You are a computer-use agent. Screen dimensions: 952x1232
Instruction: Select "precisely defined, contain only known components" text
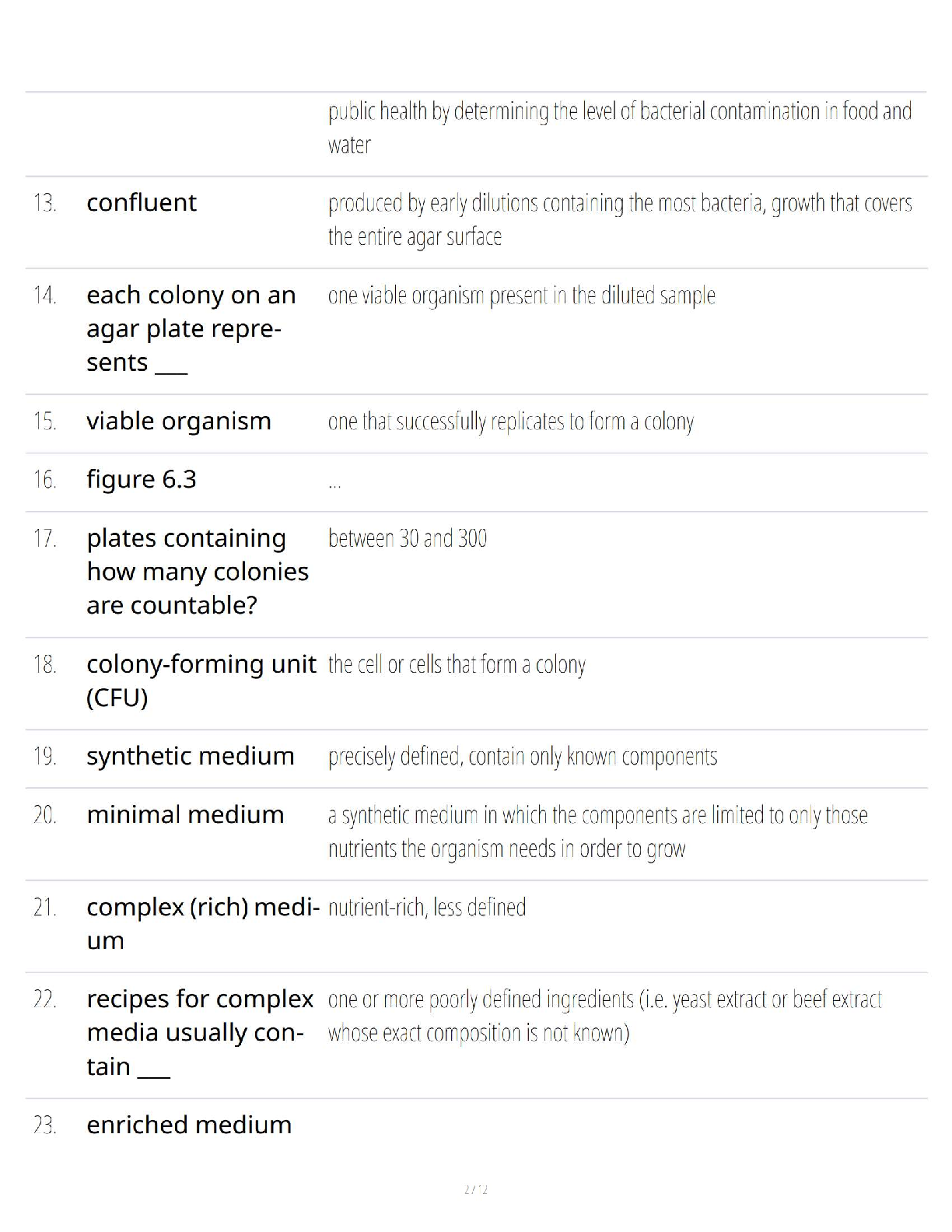click(x=523, y=757)
